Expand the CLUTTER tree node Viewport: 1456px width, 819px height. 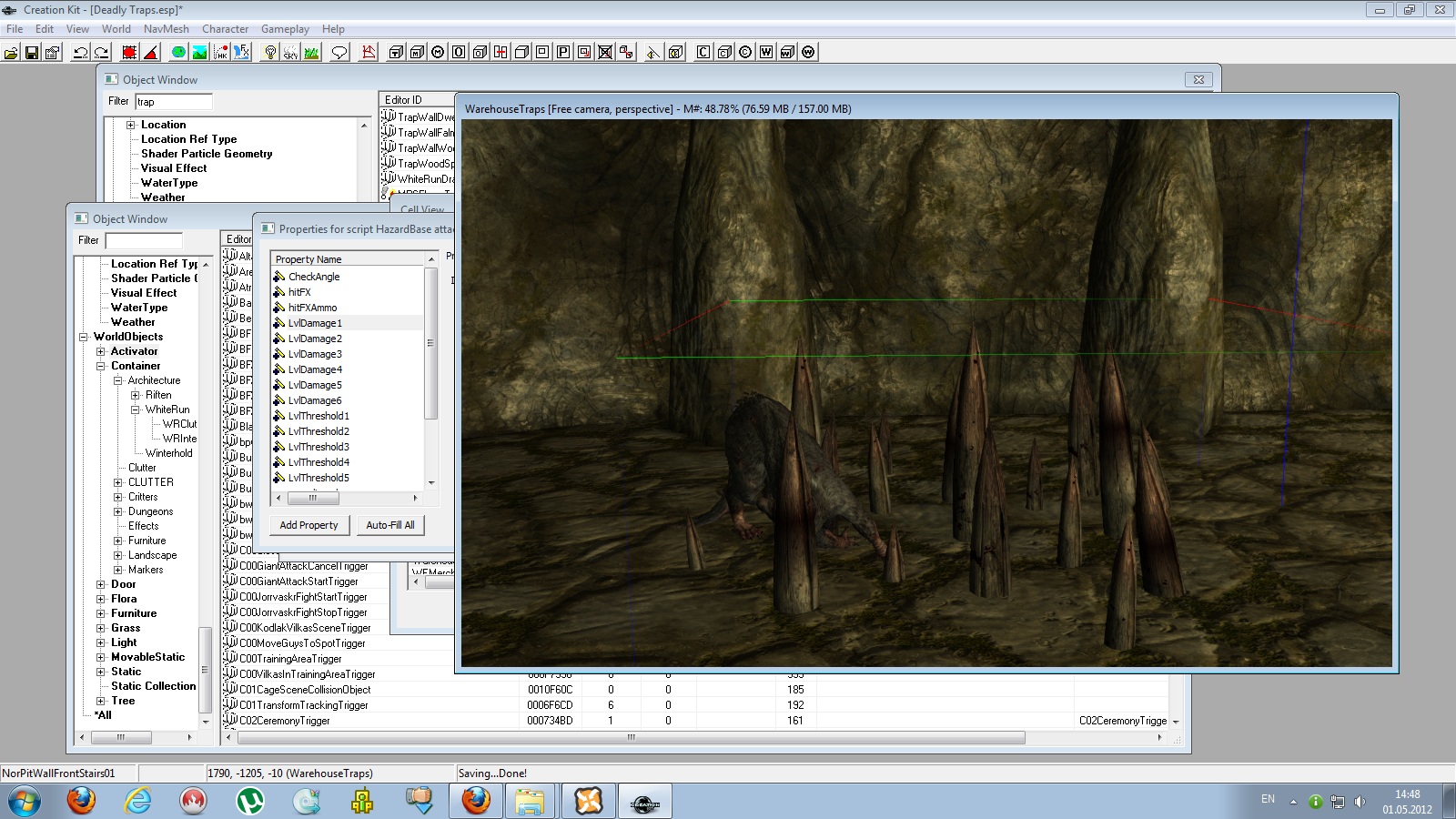pyautogui.click(x=118, y=482)
